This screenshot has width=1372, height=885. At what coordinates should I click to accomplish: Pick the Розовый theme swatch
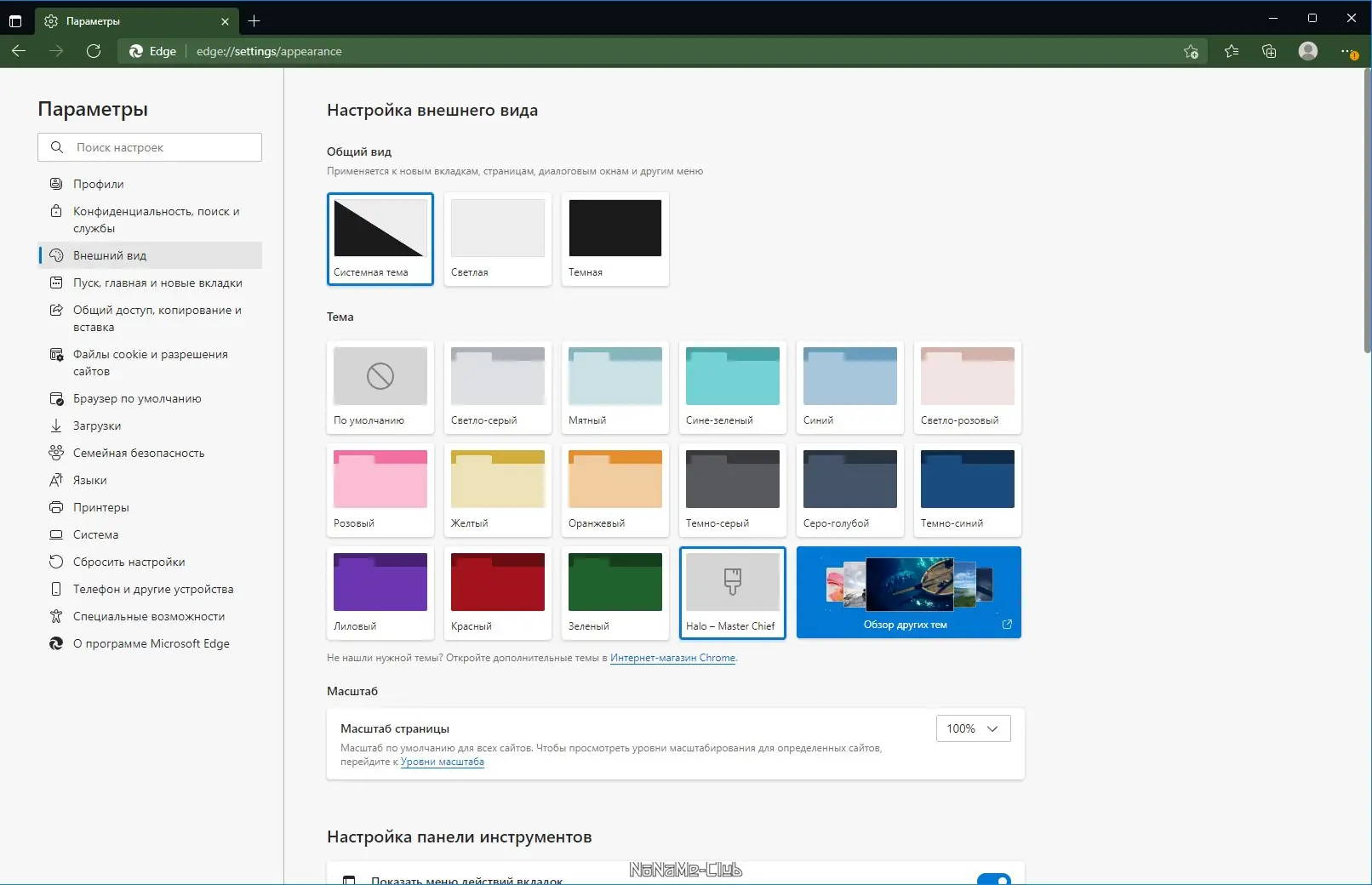click(x=380, y=490)
